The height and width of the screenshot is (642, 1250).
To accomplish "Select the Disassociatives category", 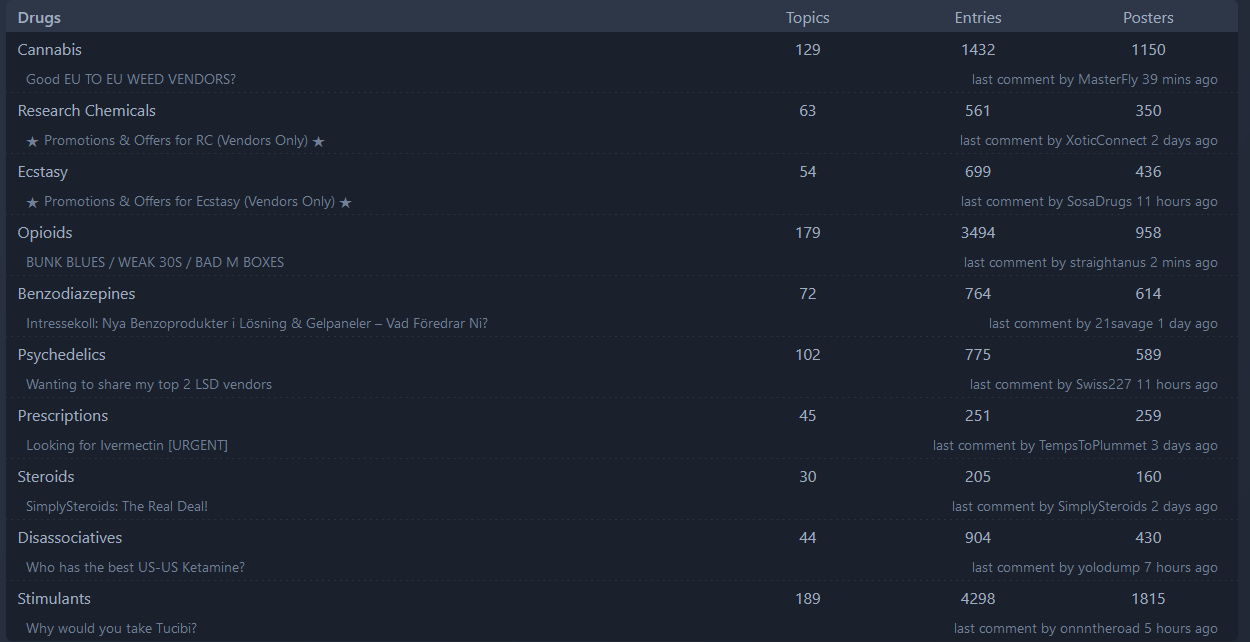I will click(70, 538).
